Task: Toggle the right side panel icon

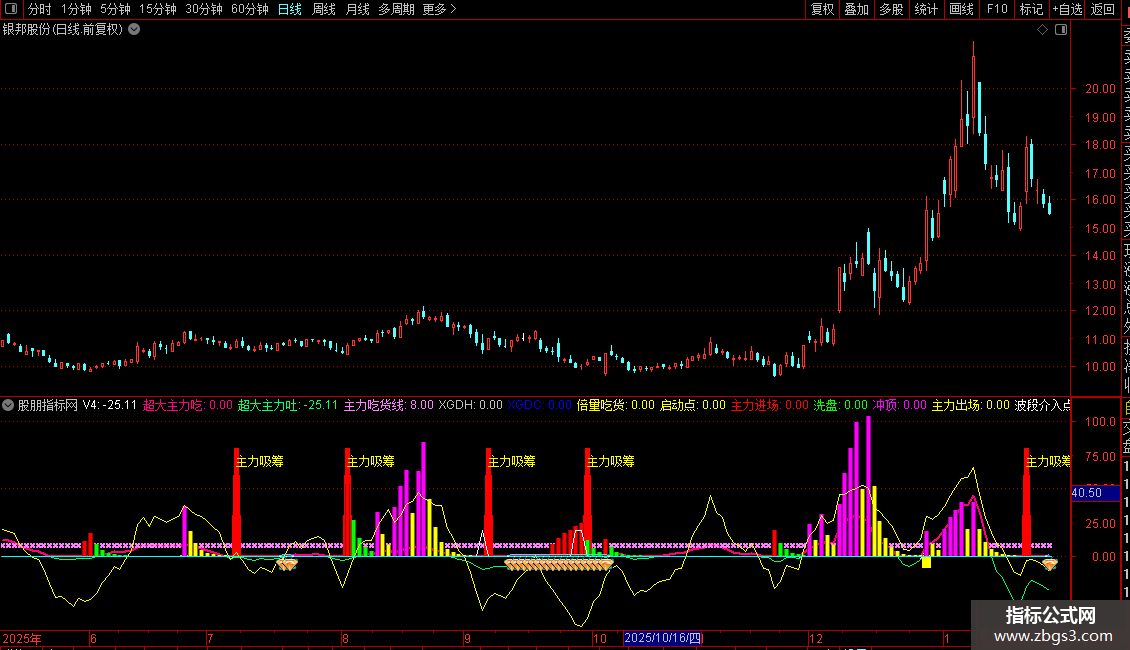Action: click(x=1061, y=30)
